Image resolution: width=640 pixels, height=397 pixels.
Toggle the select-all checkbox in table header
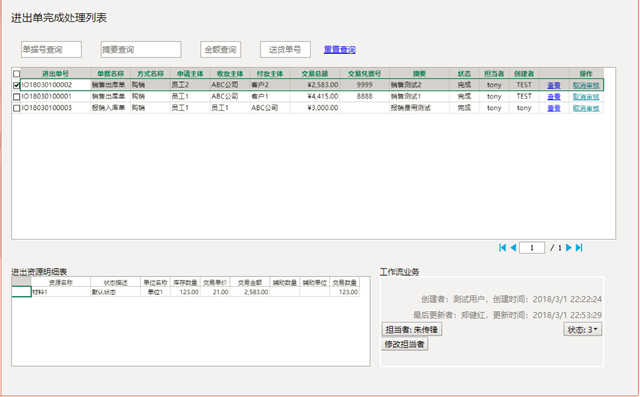[x=16, y=74]
